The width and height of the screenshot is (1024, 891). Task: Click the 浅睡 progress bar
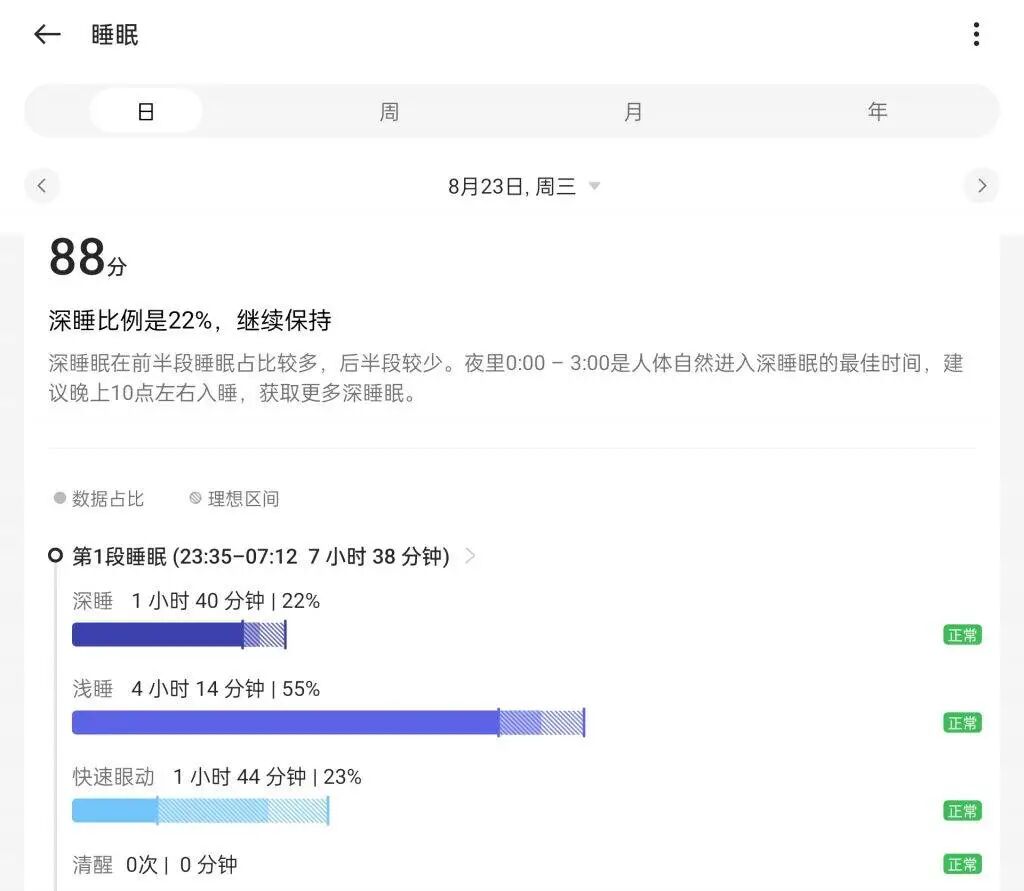[x=328, y=722]
